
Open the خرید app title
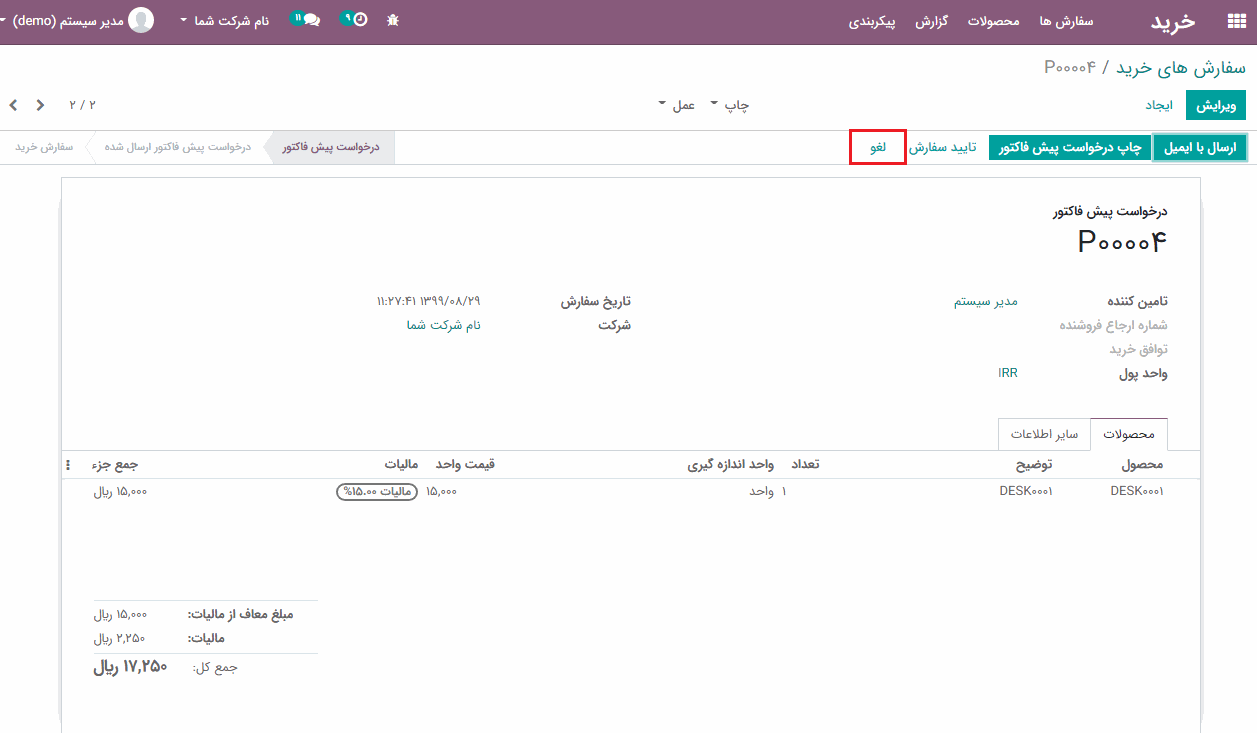(1173, 21)
